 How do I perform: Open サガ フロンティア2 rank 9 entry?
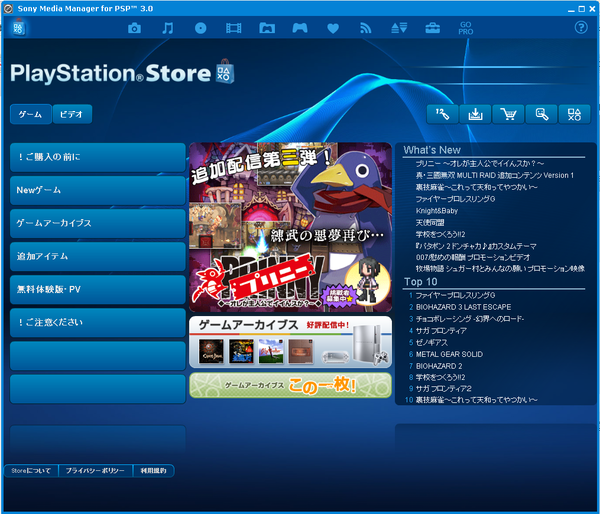[x=443, y=389]
